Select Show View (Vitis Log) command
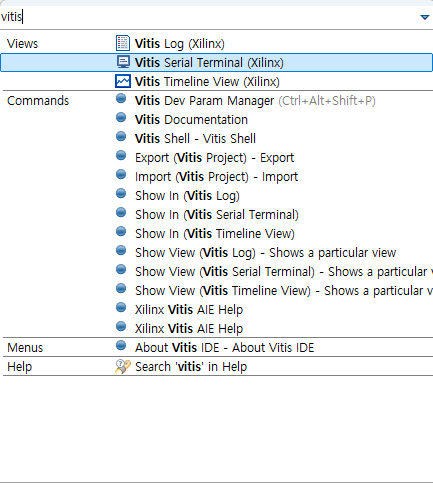433x491 pixels. click(265, 253)
